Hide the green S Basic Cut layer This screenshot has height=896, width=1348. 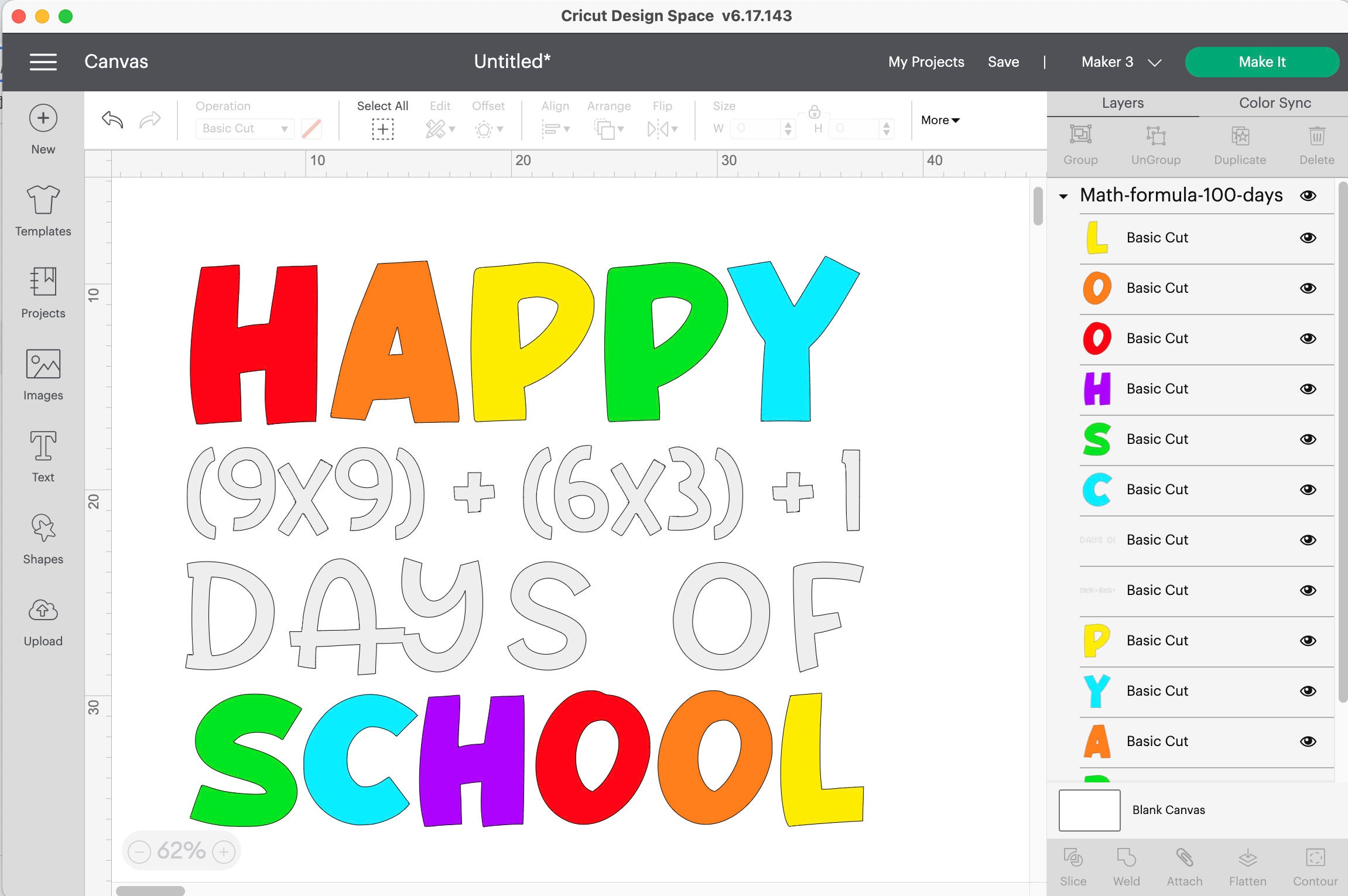(1308, 439)
